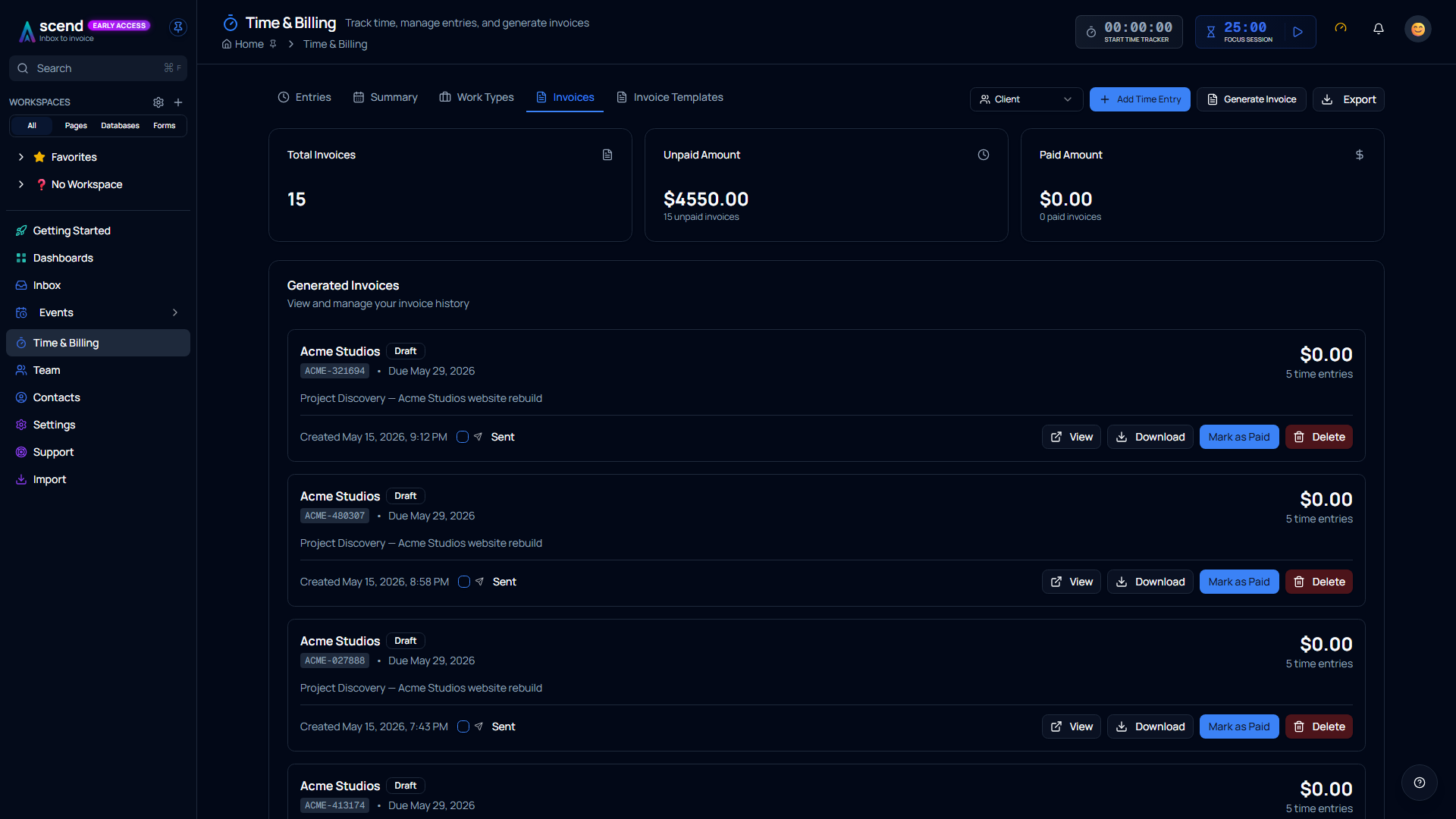This screenshot has height=819, width=1456.
Task: Open Contacts in the sidebar
Action: 98,397
